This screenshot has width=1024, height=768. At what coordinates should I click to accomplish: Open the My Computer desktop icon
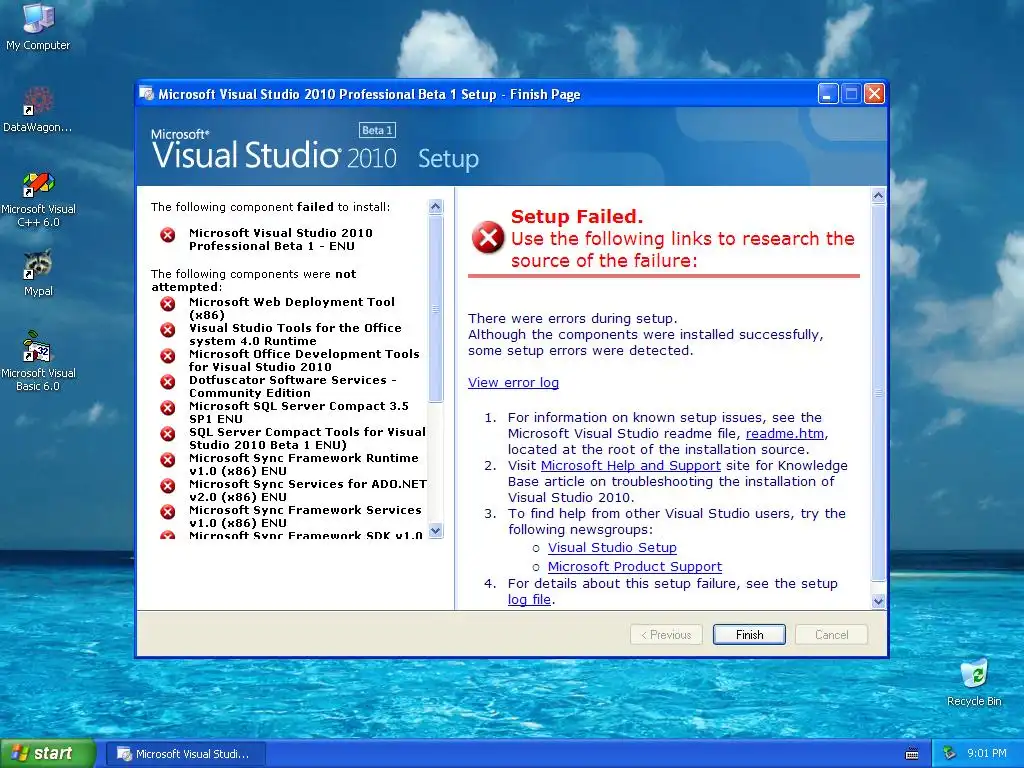click(38, 26)
